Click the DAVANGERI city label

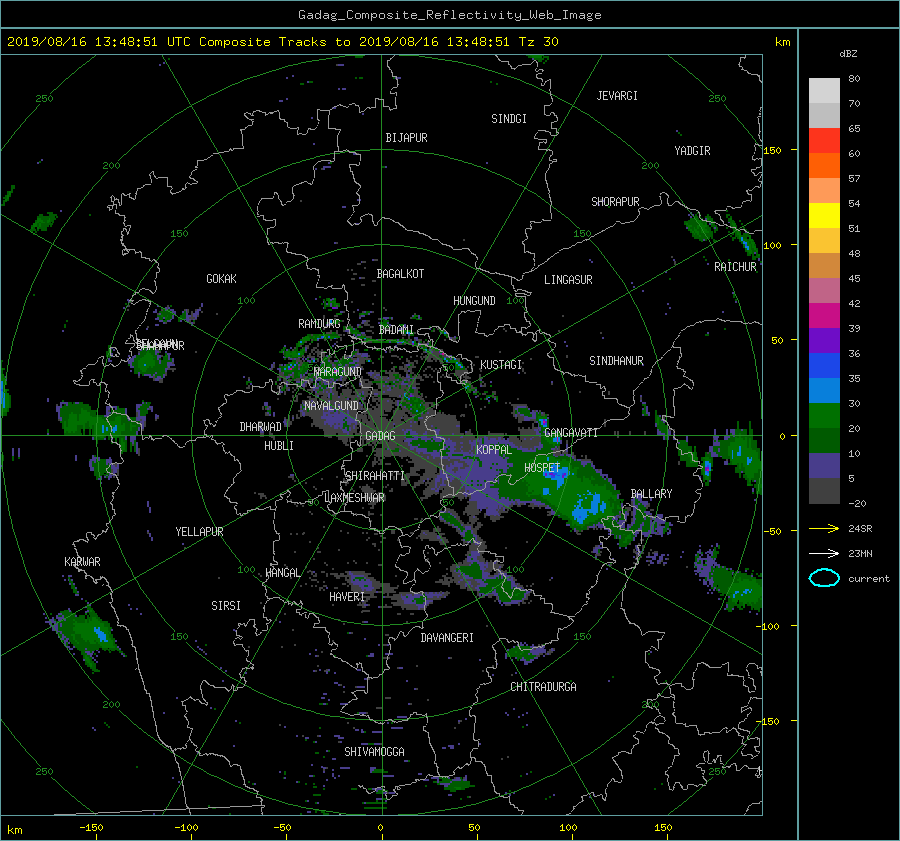447,638
